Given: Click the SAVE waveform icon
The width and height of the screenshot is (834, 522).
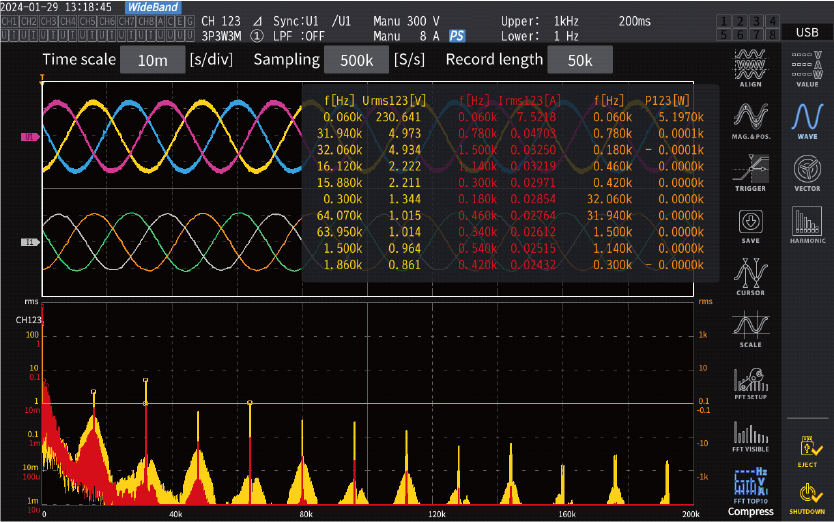Looking at the screenshot, I should (750, 225).
